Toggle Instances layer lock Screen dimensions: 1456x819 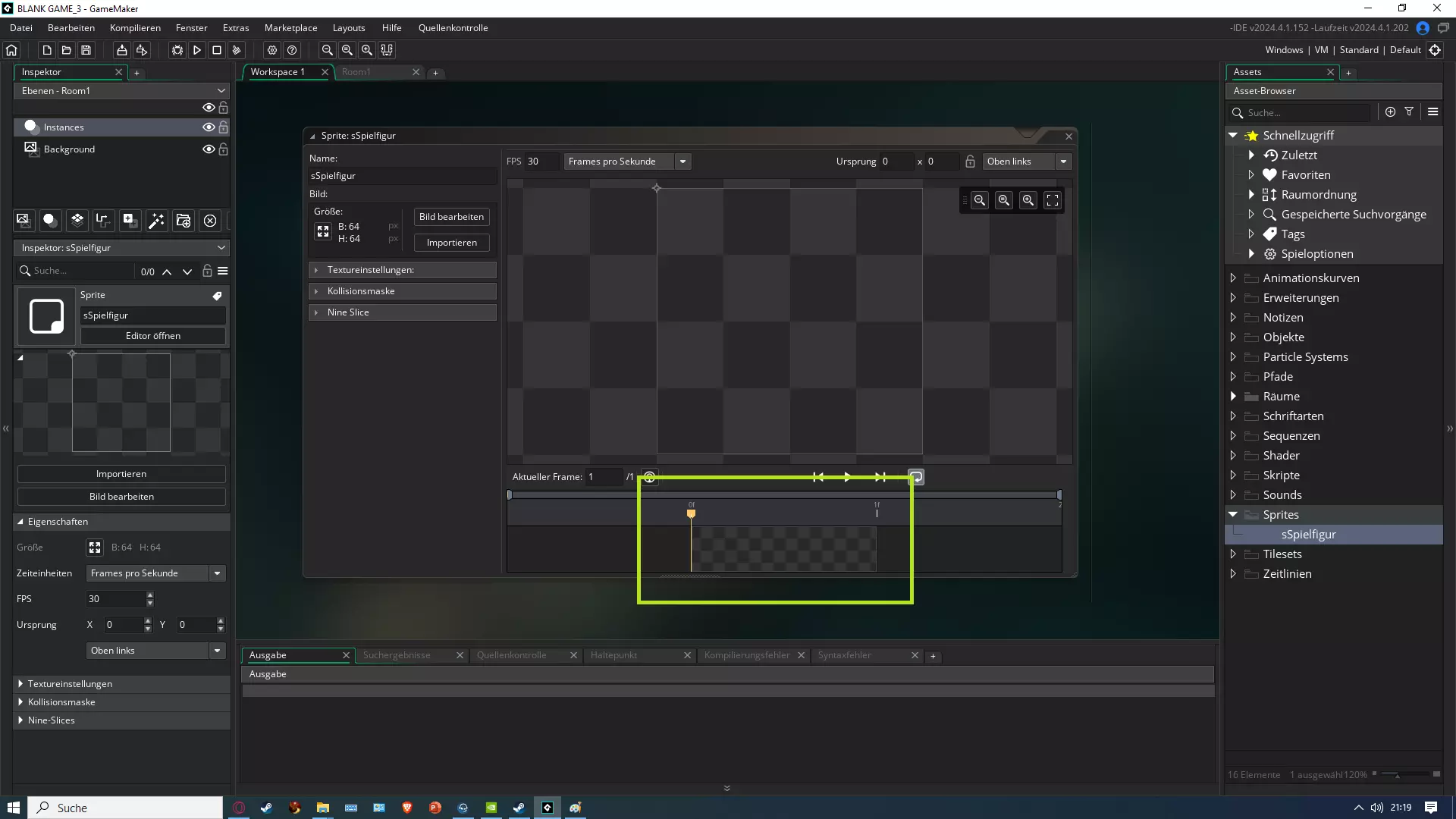223,127
